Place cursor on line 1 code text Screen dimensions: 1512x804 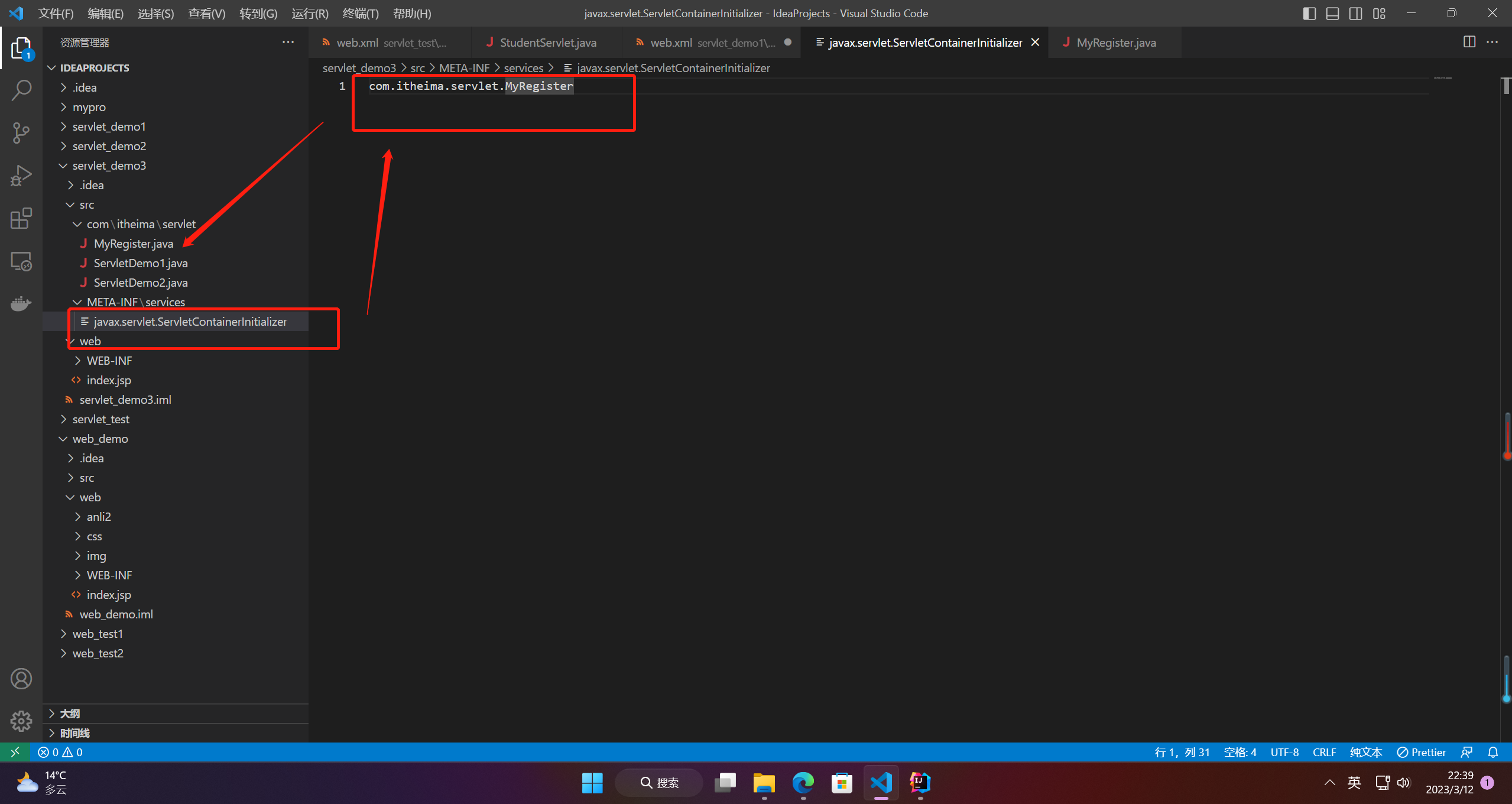point(471,86)
